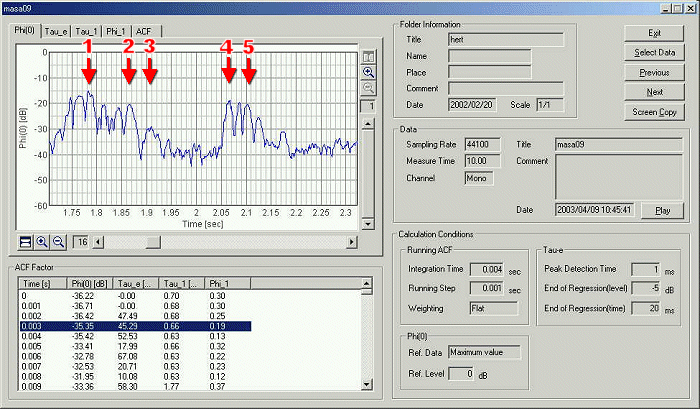Click the Folder Information Place field
Viewport: 700px width, 409px height.
click(x=490, y=72)
